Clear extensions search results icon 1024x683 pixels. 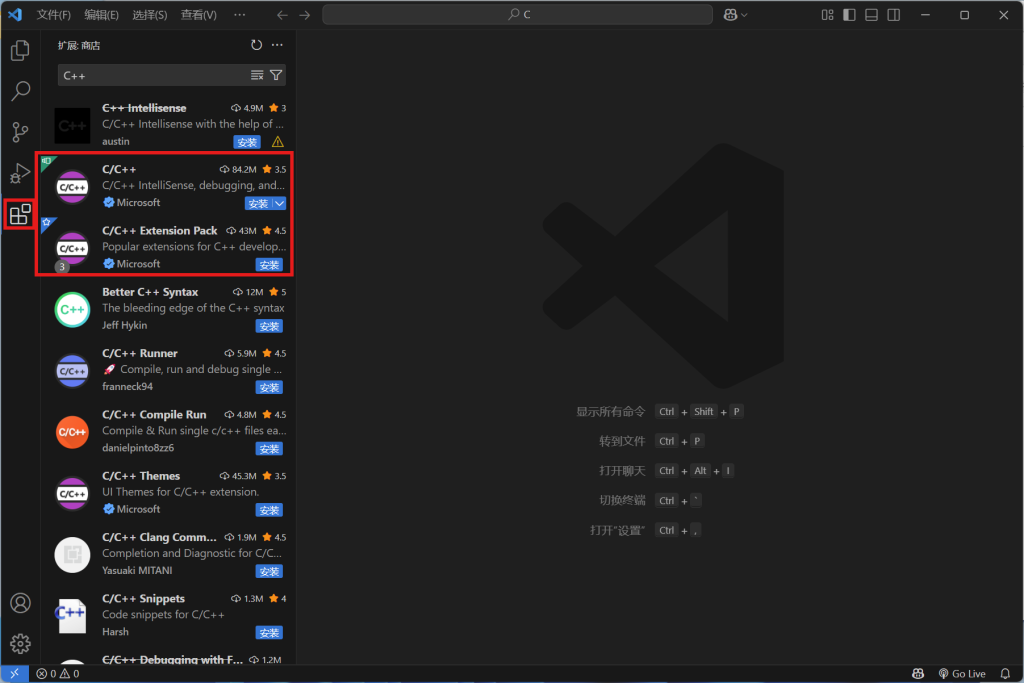point(257,76)
